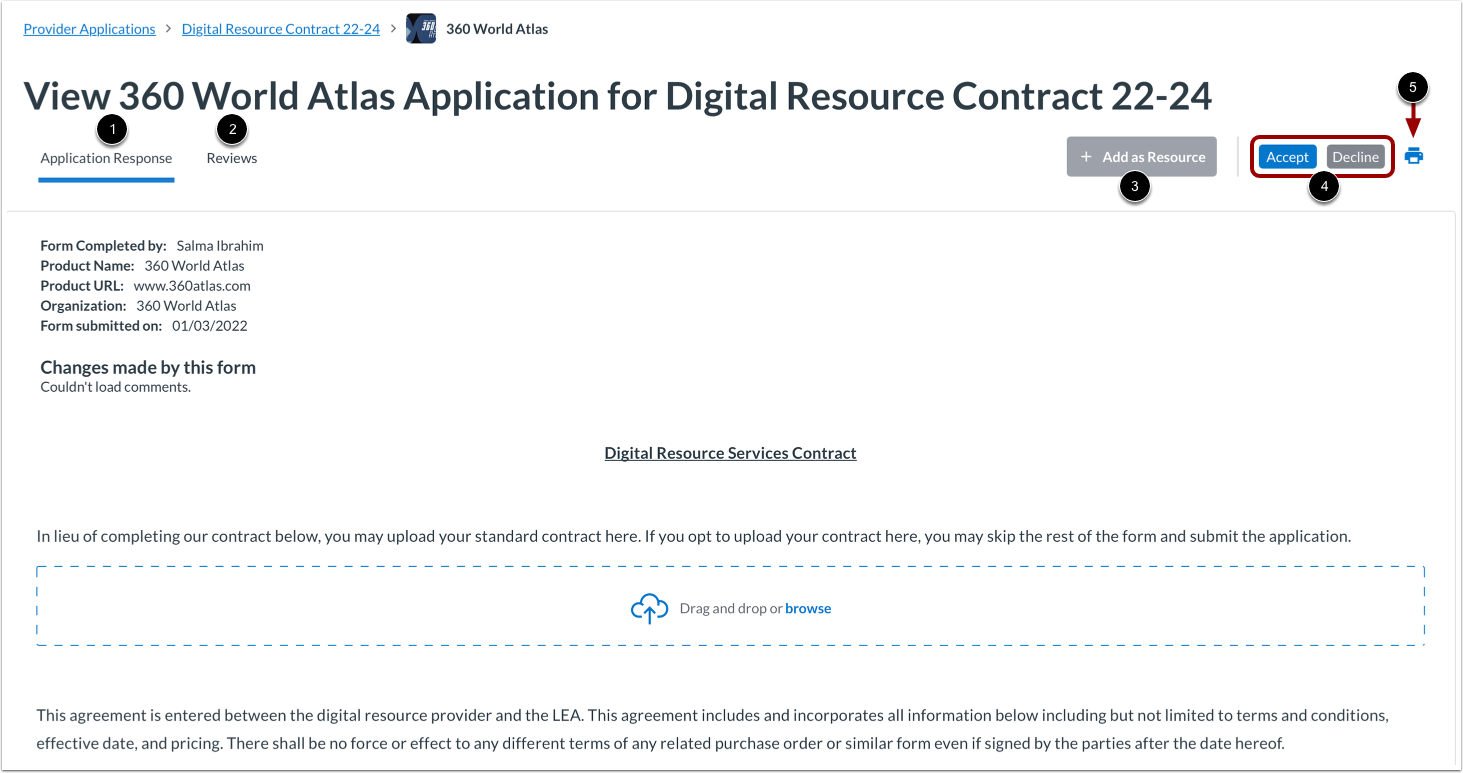Screen dimensions: 1463x773
Task: Click the plus icon on Add as Resource
Action: 1087,156
